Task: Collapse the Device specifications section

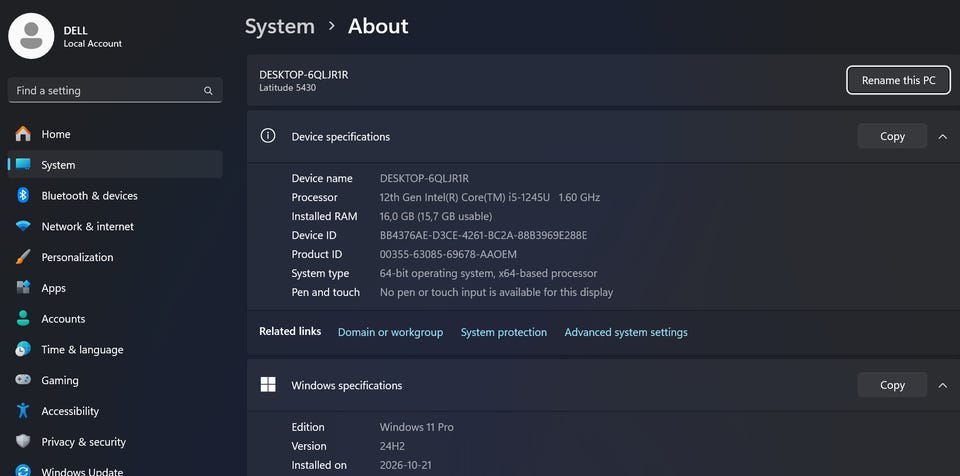Action: pos(943,137)
